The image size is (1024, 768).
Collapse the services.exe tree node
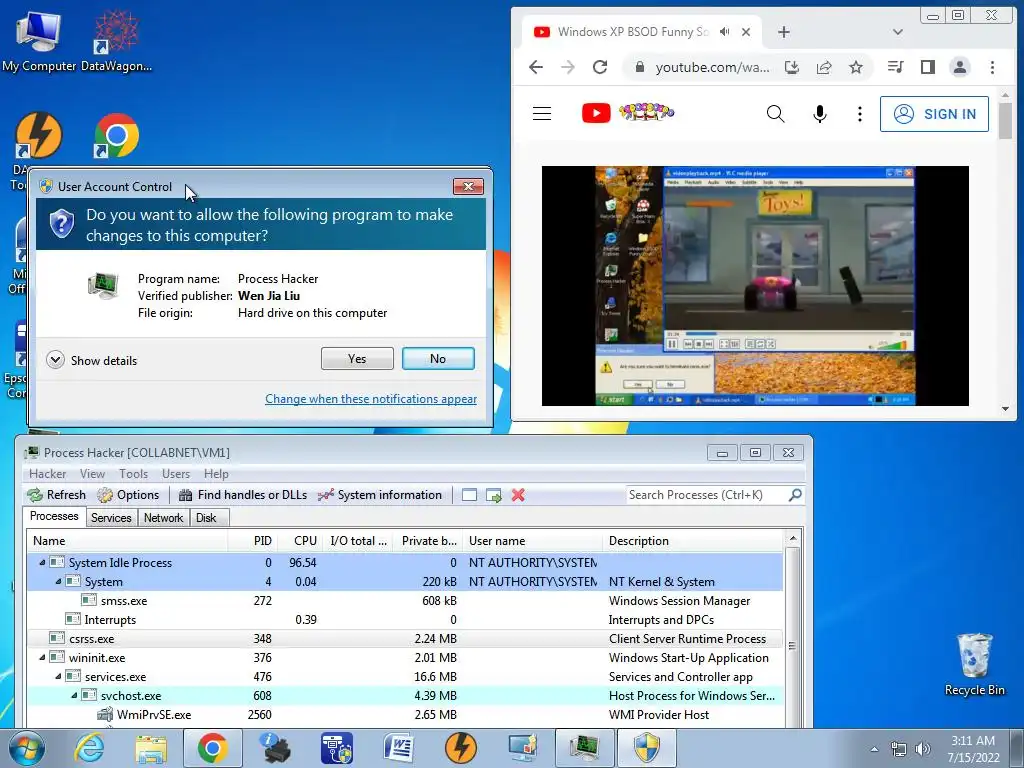58,677
